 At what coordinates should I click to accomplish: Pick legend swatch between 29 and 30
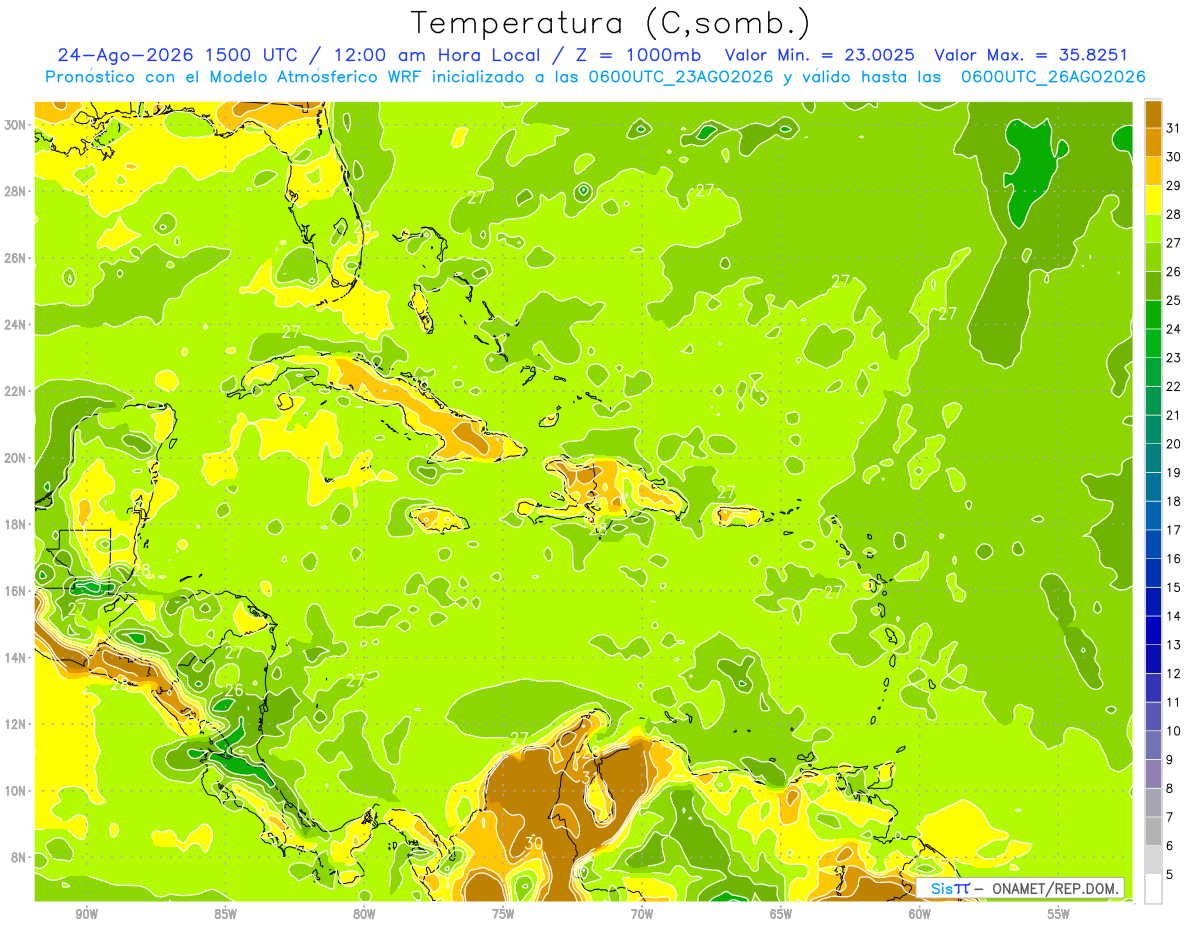tap(1153, 171)
